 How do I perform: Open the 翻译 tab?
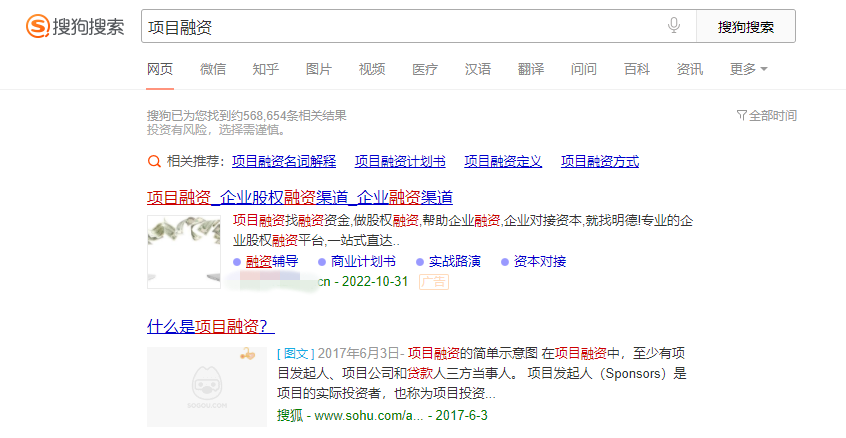pos(531,69)
